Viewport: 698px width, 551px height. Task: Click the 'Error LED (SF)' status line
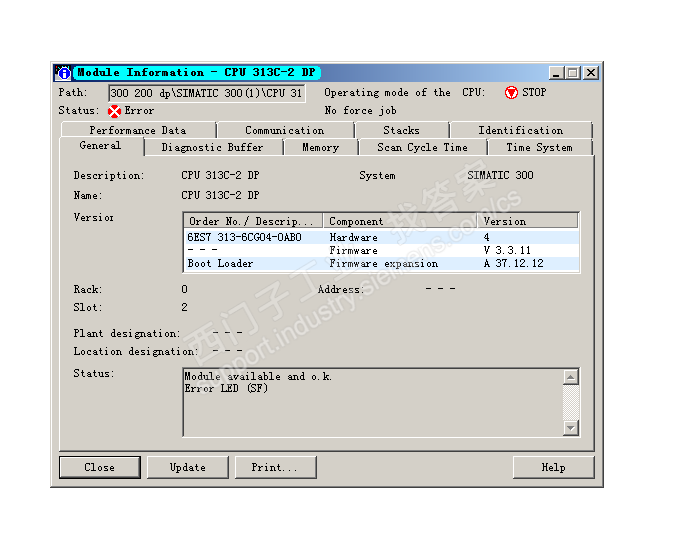pos(226,389)
